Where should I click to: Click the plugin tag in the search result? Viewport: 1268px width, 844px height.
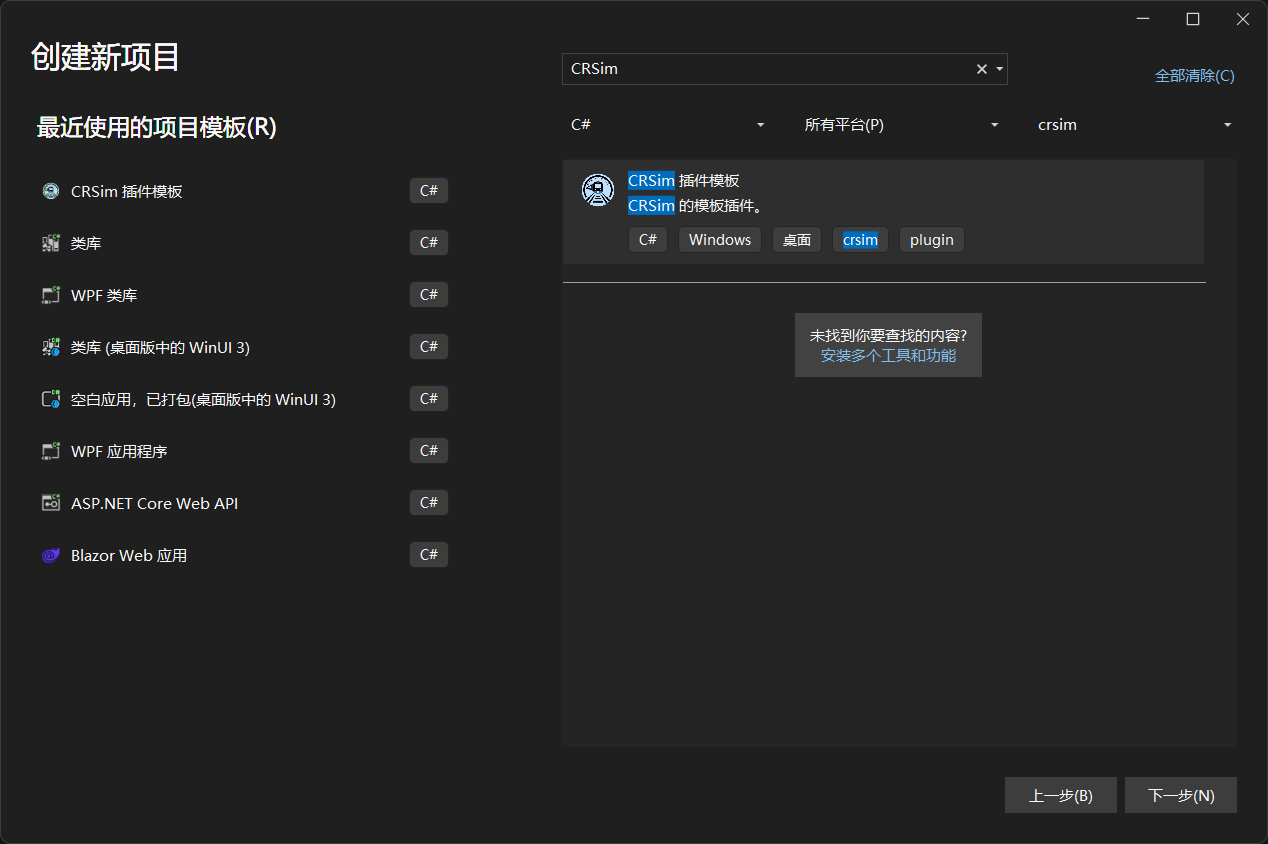[x=931, y=240]
